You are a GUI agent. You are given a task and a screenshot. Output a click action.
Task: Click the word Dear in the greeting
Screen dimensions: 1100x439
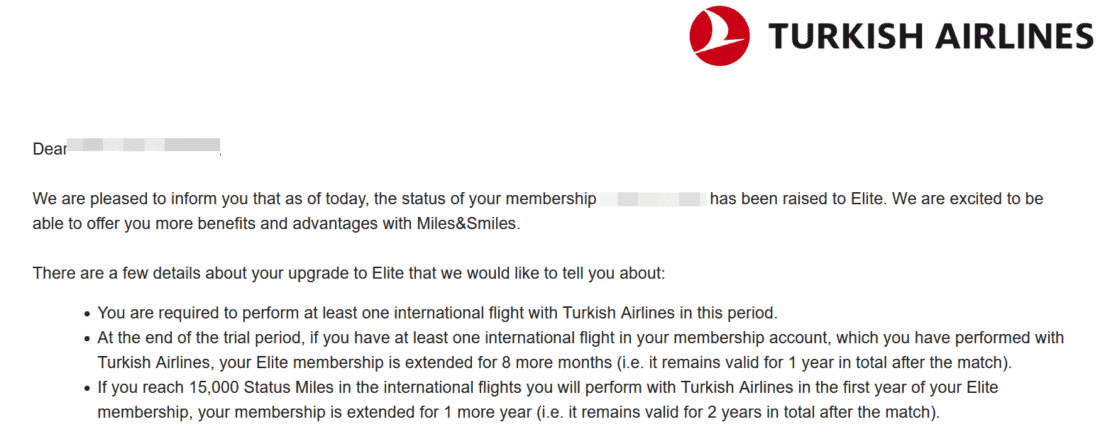click(49, 149)
